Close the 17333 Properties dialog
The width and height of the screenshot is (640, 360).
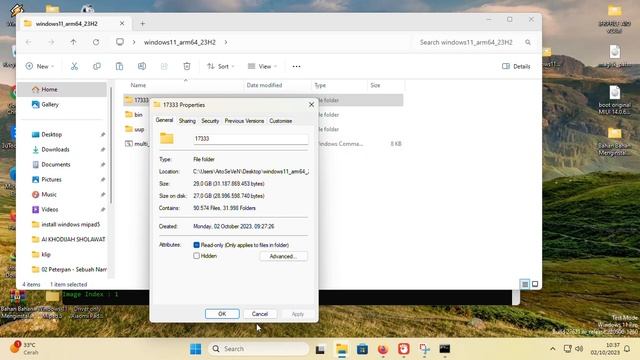pos(311,105)
